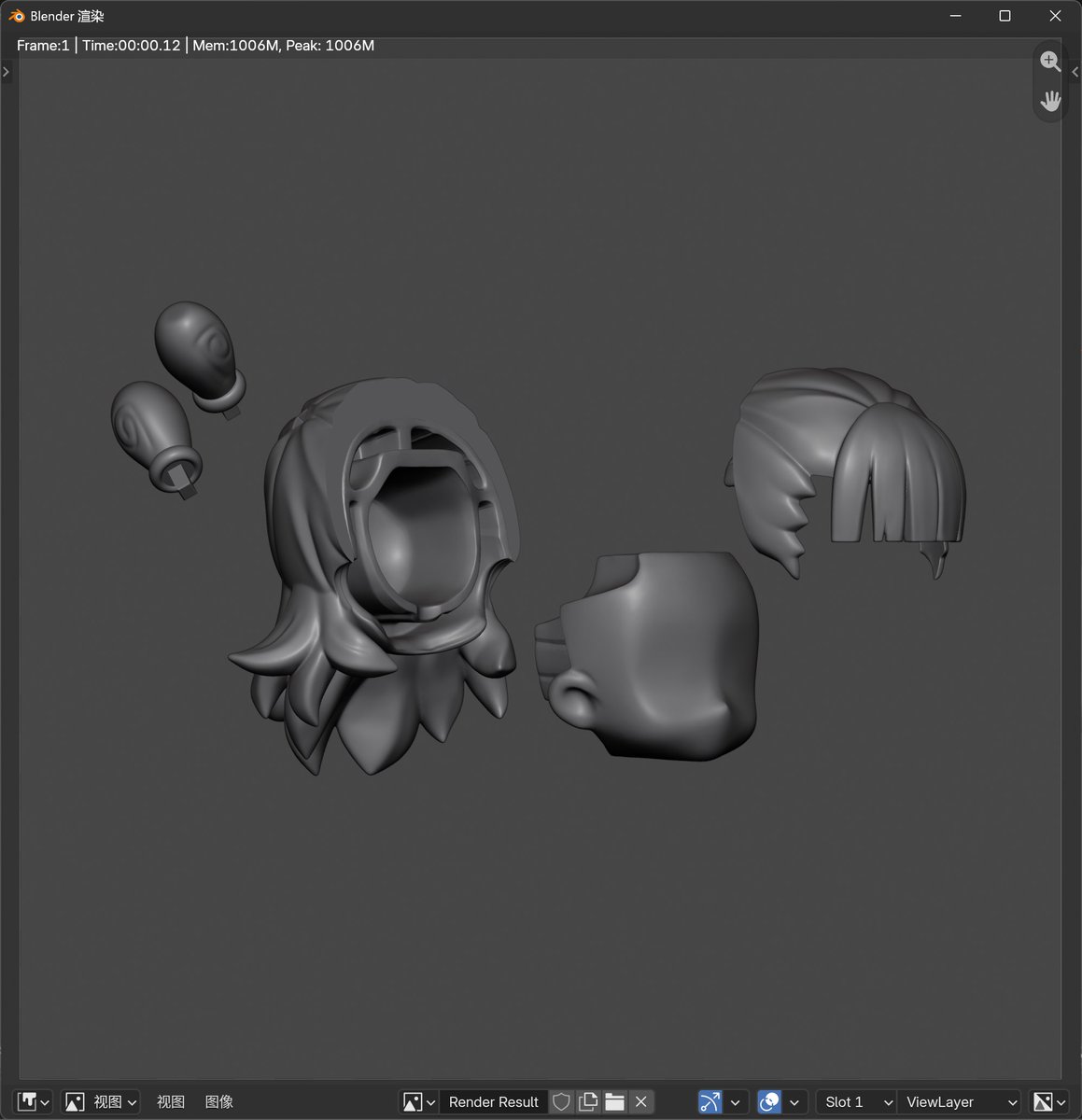
Task: Open the 图像 menu
Action: pyautogui.click(x=219, y=1102)
